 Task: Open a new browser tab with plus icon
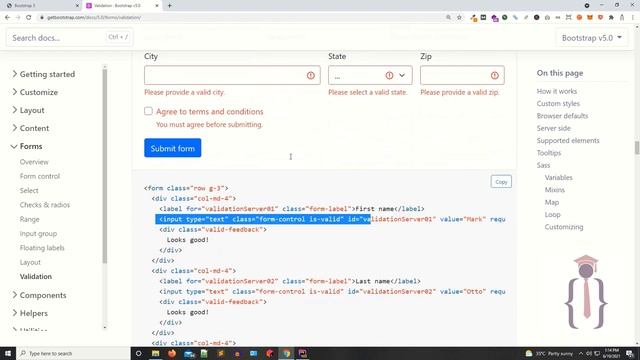tap(169, 6)
